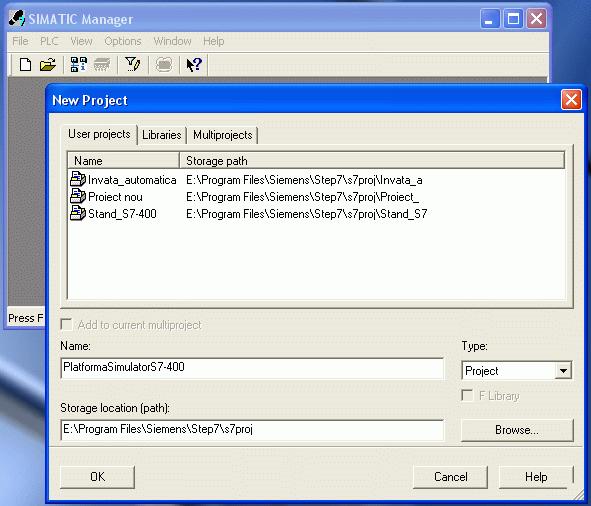Open the PLC menu
Image resolution: width=591 pixels, height=506 pixels.
pos(49,41)
